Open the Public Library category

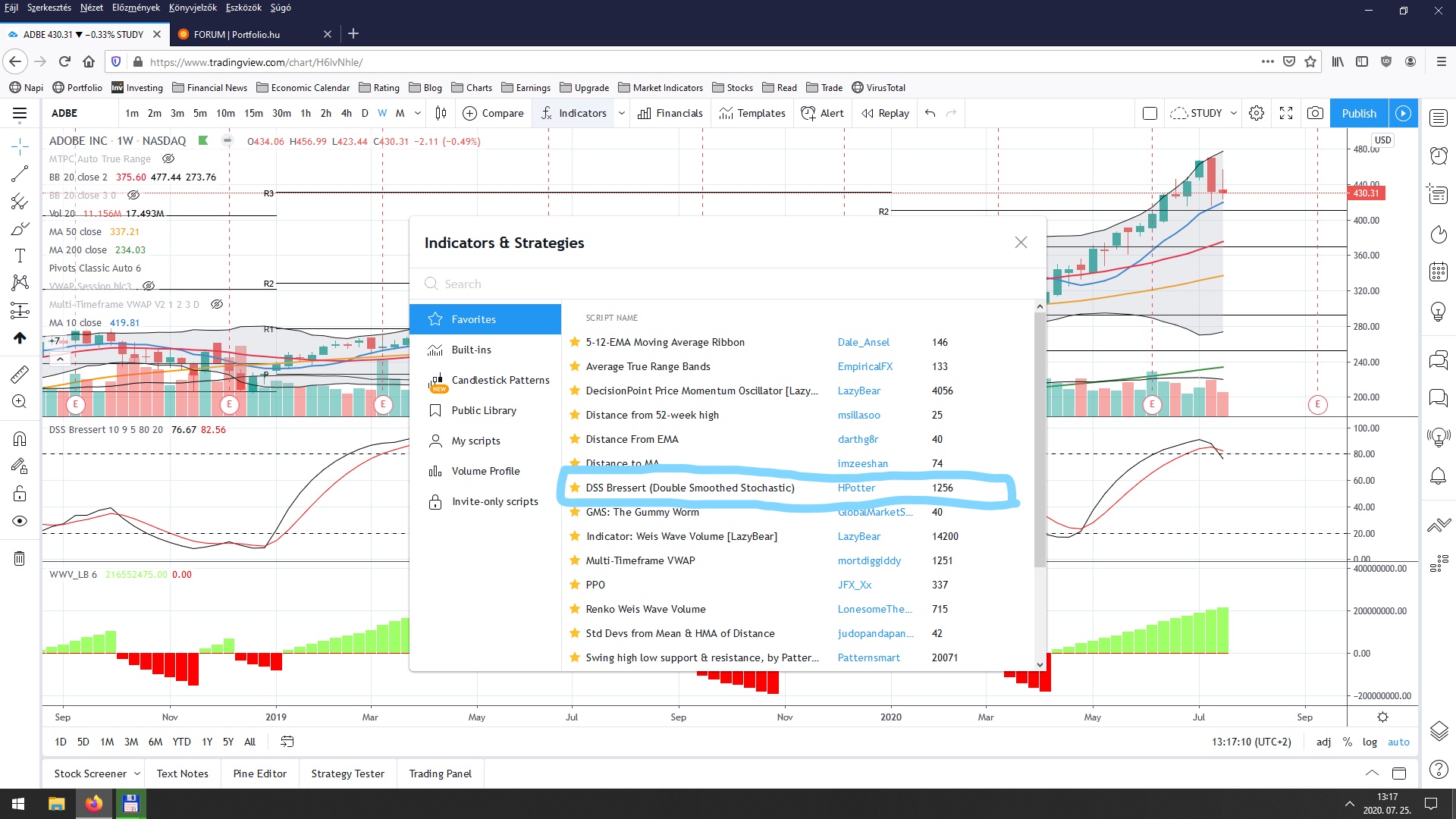pos(484,410)
